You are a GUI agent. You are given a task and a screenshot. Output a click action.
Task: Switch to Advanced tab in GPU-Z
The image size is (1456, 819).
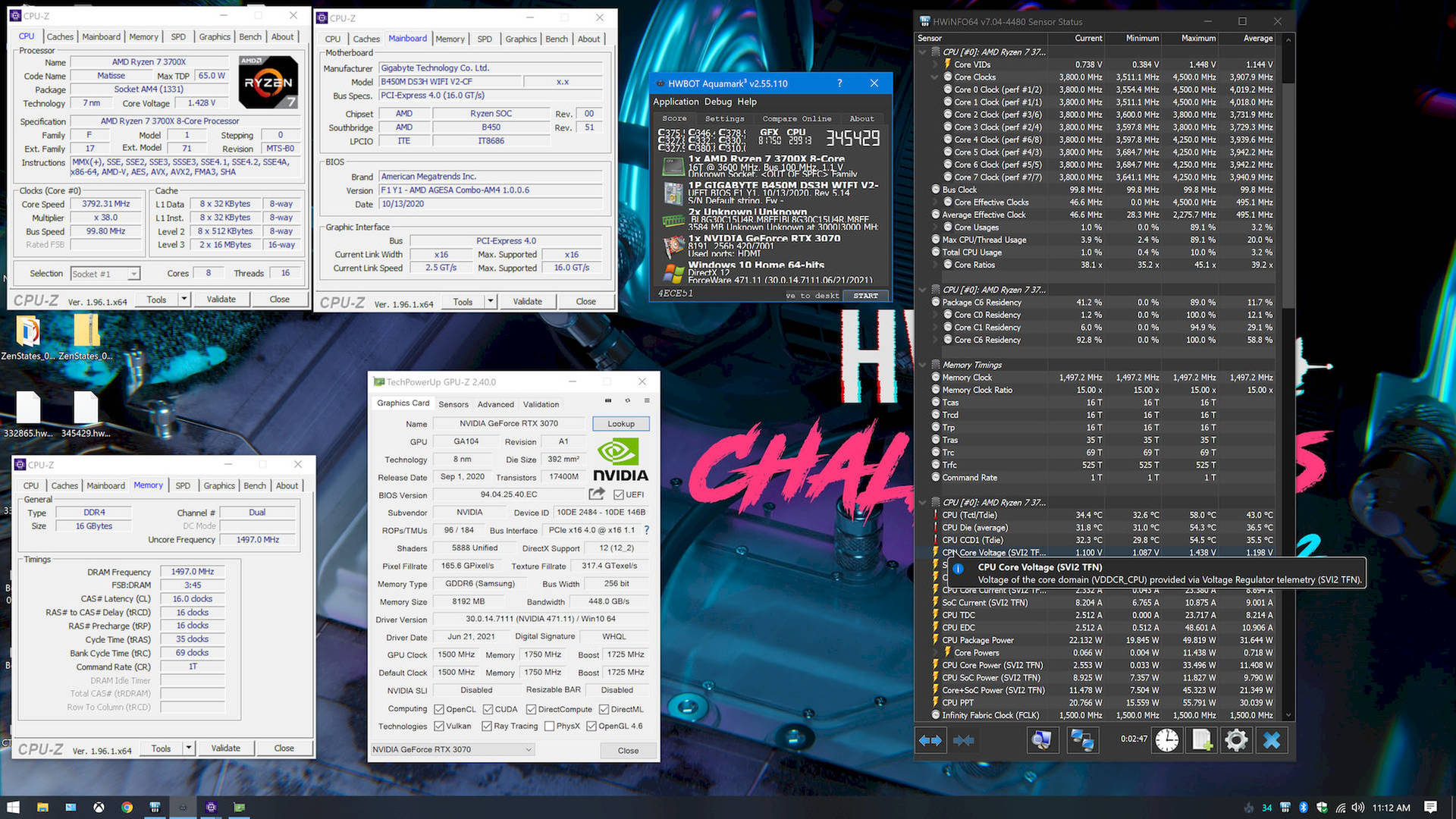pos(496,404)
